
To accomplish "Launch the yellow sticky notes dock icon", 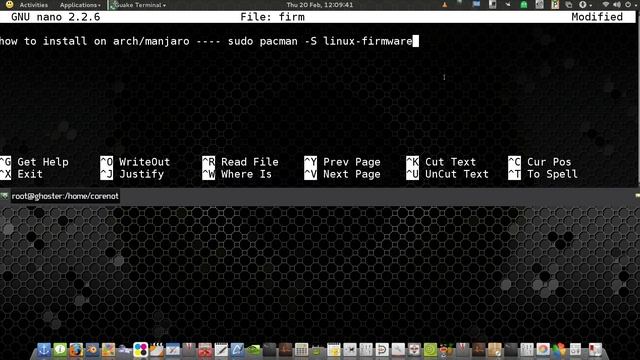I will (x=334, y=349).
